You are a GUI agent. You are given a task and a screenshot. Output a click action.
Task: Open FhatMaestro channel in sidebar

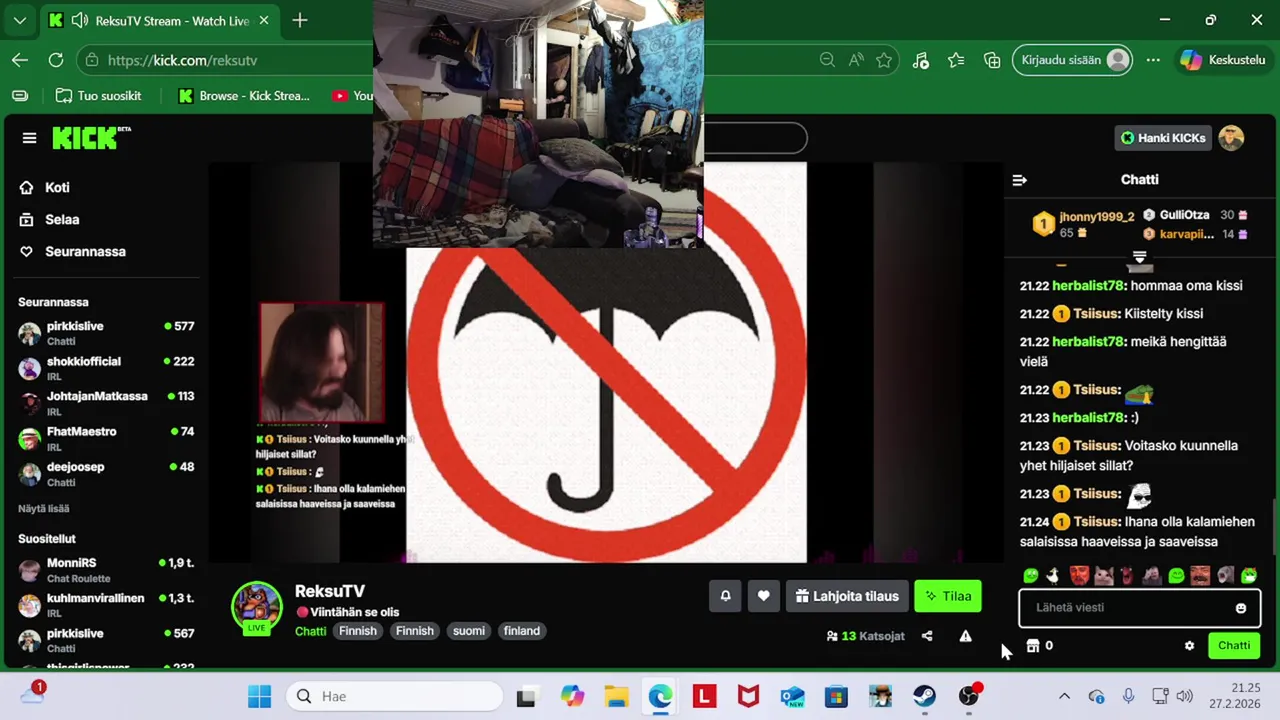tap(105, 438)
